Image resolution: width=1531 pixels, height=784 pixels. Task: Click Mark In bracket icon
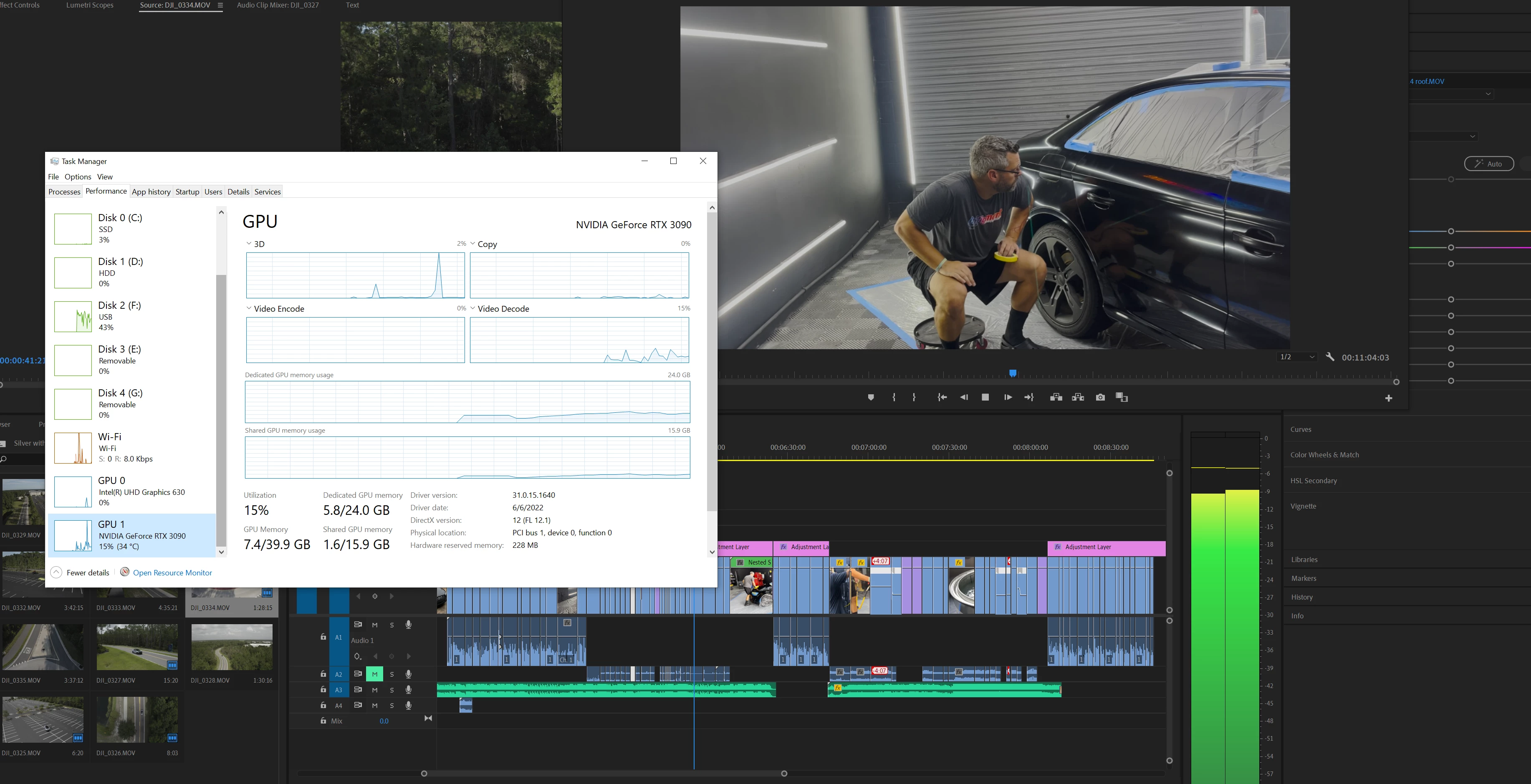[894, 397]
